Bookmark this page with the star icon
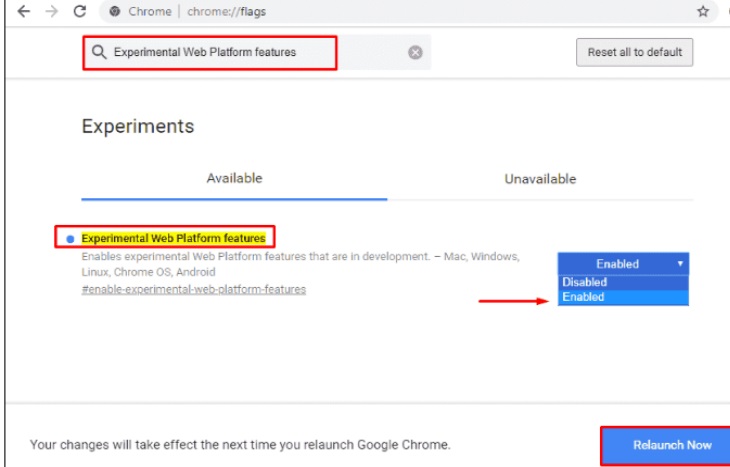The height and width of the screenshot is (467, 730). pyautogui.click(x=703, y=12)
